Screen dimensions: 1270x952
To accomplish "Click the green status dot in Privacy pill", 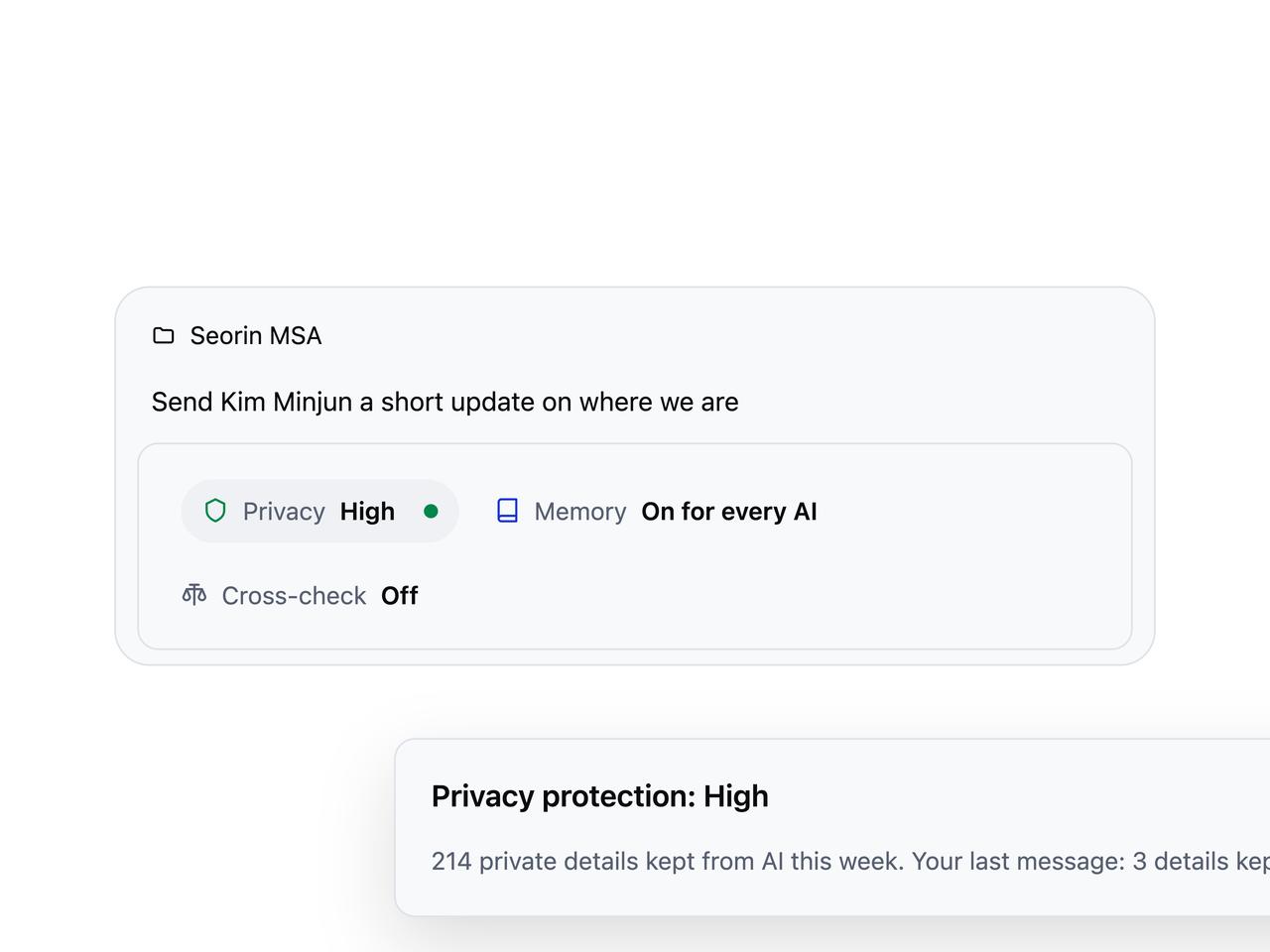I will (x=431, y=512).
